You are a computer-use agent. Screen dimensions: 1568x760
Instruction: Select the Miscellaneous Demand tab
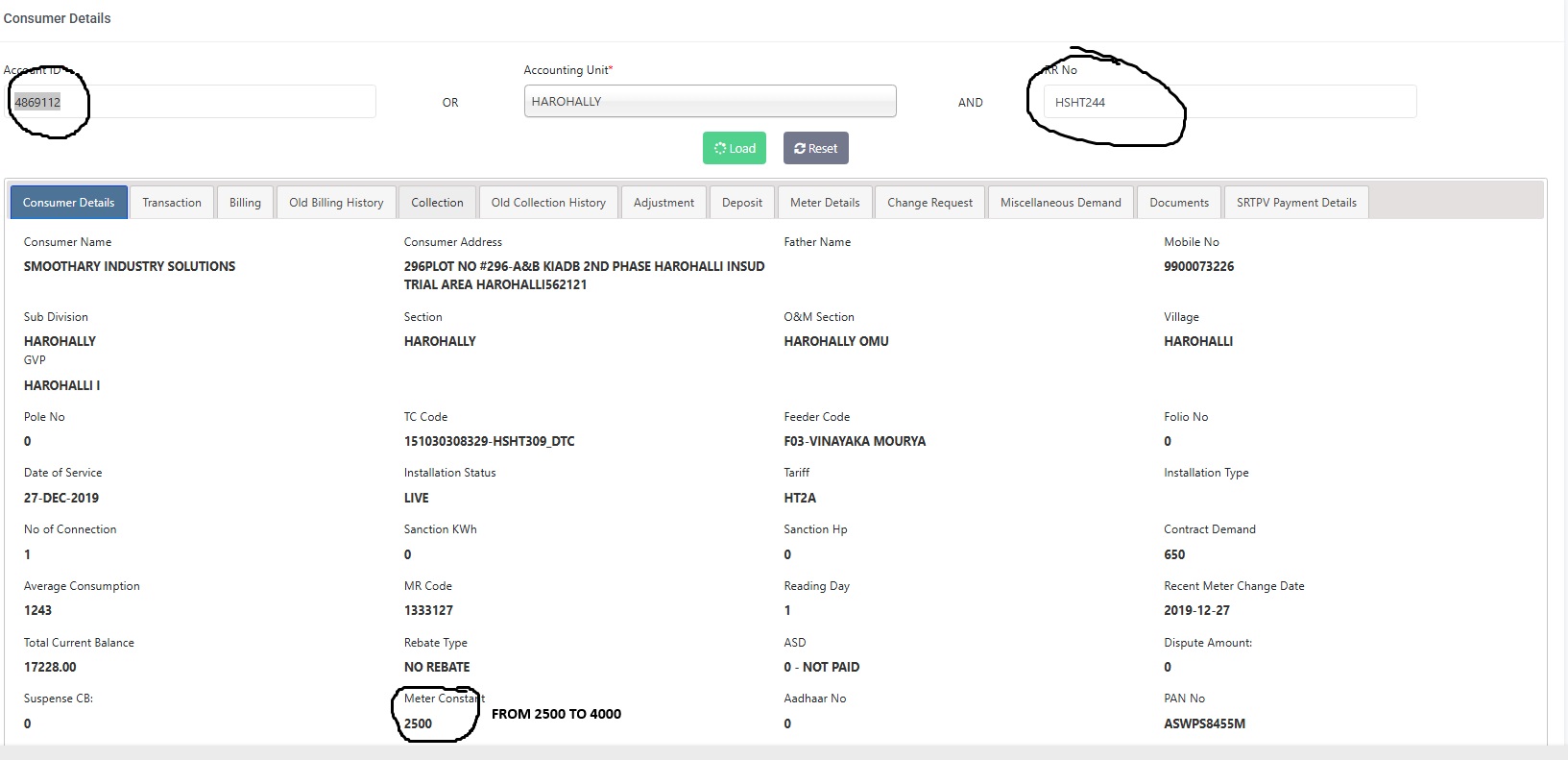click(x=1061, y=203)
